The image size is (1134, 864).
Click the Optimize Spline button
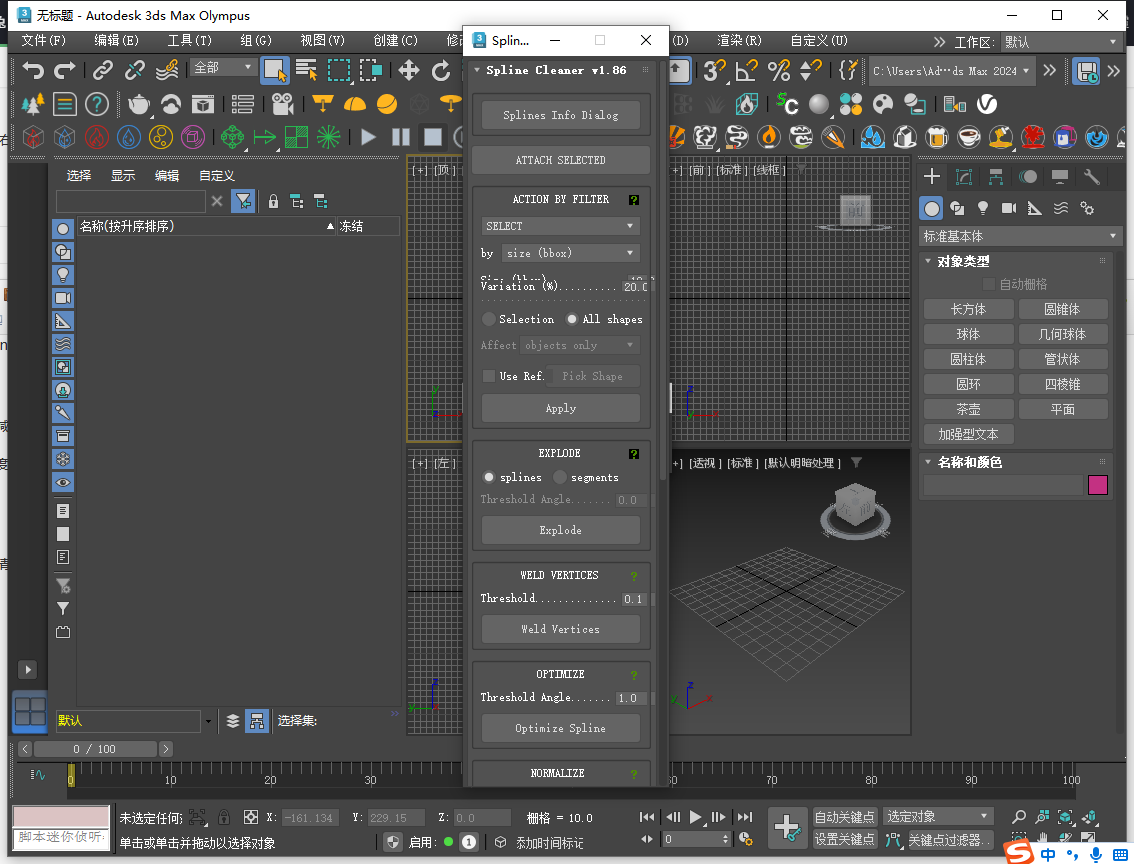(x=560, y=728)
